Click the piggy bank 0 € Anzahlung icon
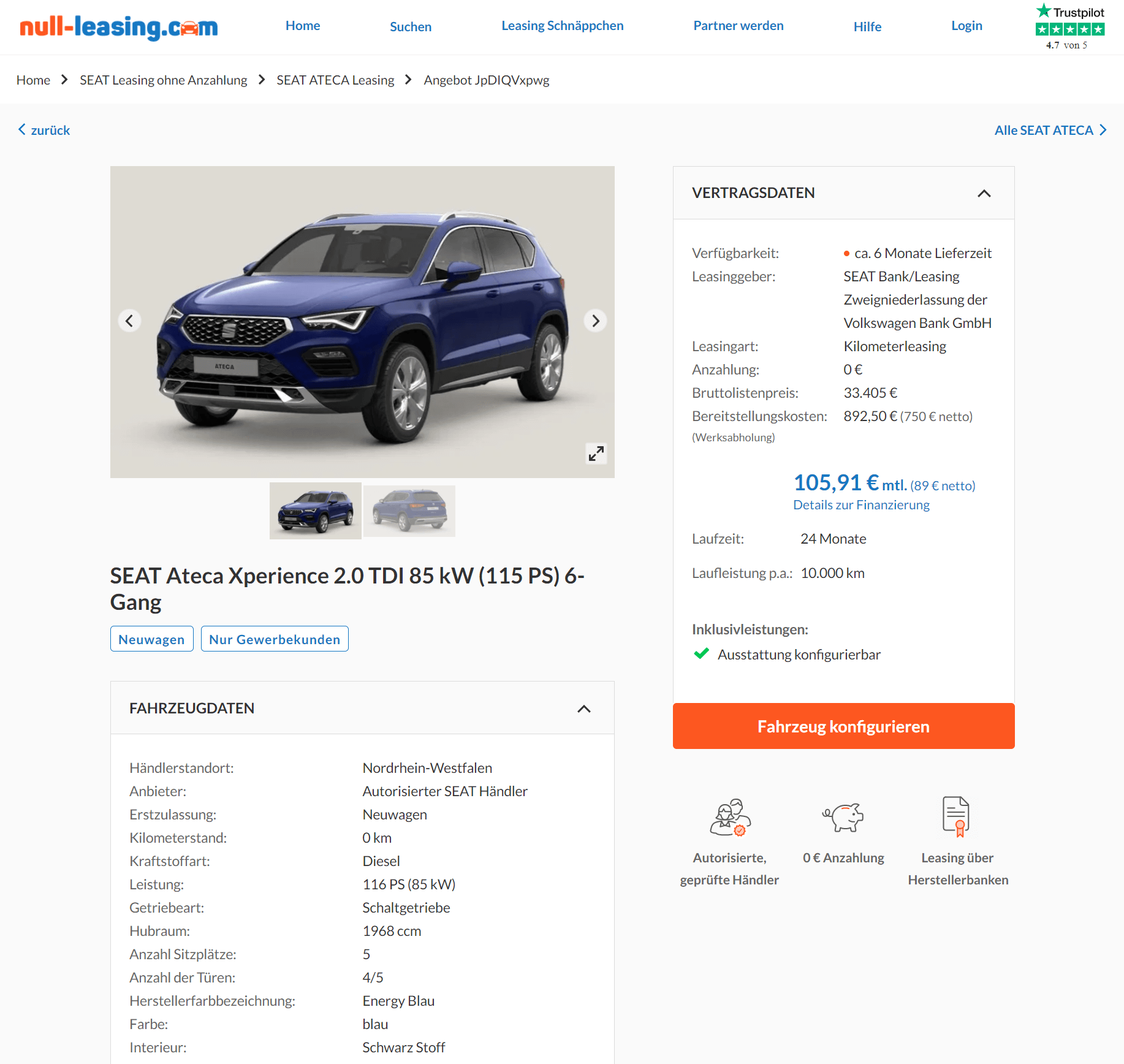The image size is (1124, 1064). 843,817
